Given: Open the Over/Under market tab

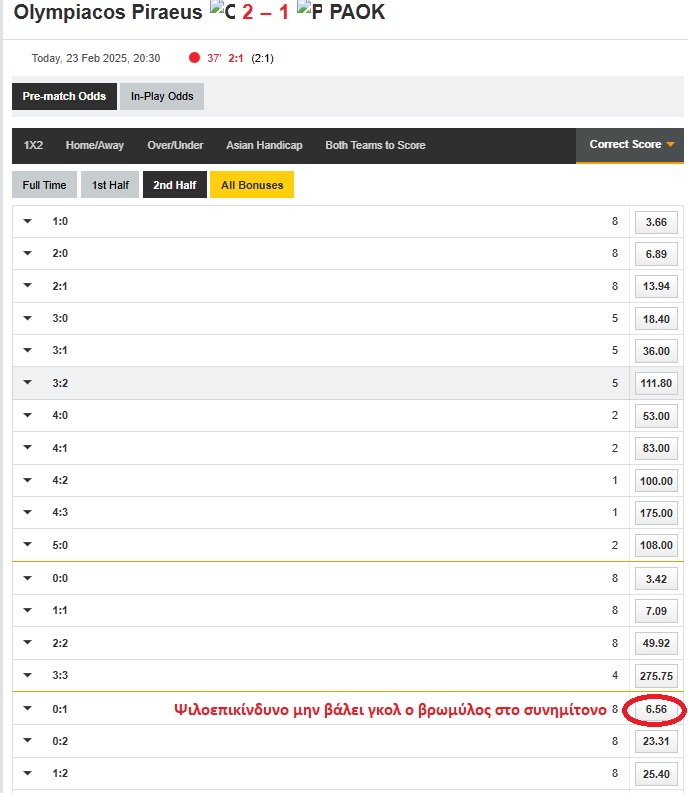Looking at the screenshot, I should point(175,145).
